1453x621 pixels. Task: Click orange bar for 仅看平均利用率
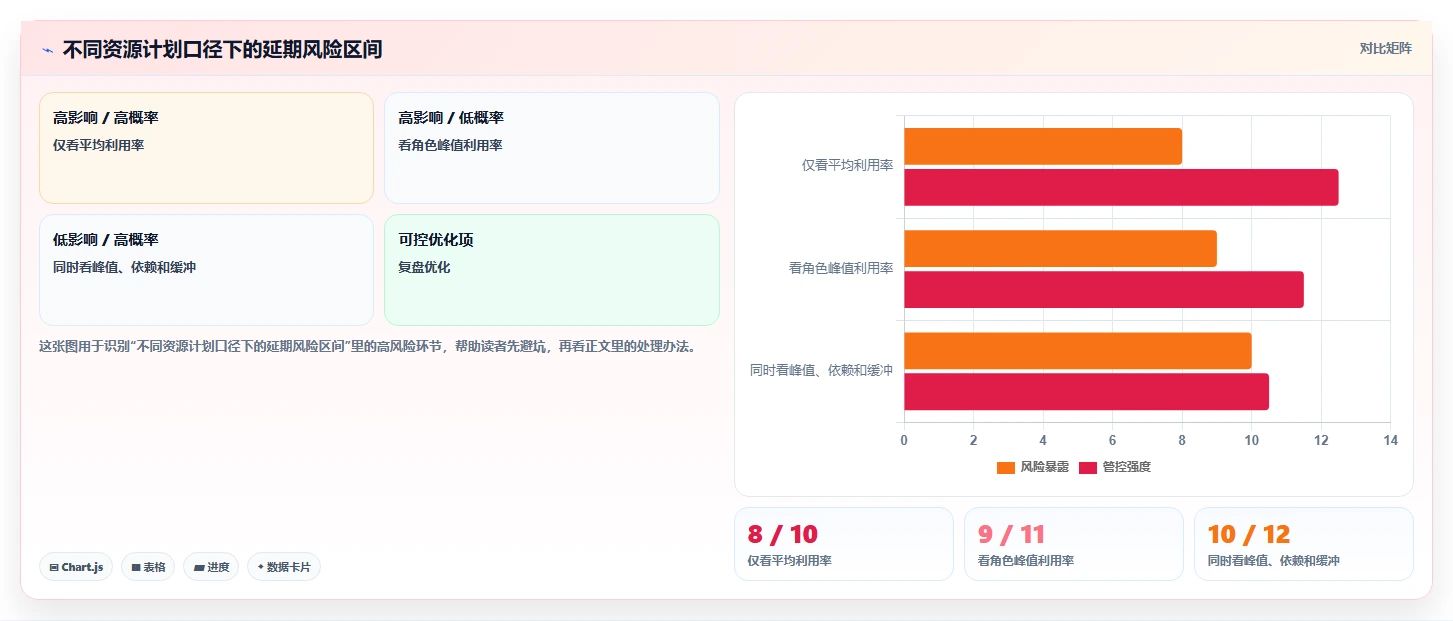pos(1043,146)
